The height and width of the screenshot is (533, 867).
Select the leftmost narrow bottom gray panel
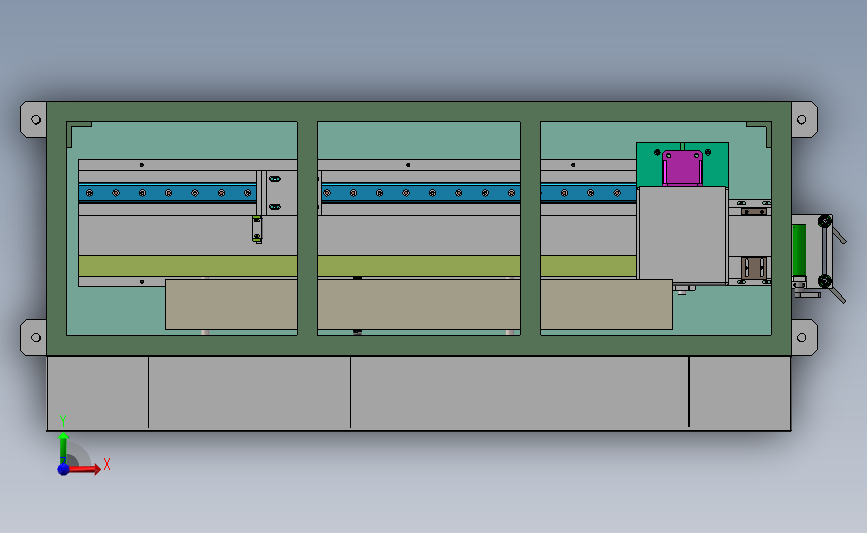pyautogui.click(x=98, y=393)
